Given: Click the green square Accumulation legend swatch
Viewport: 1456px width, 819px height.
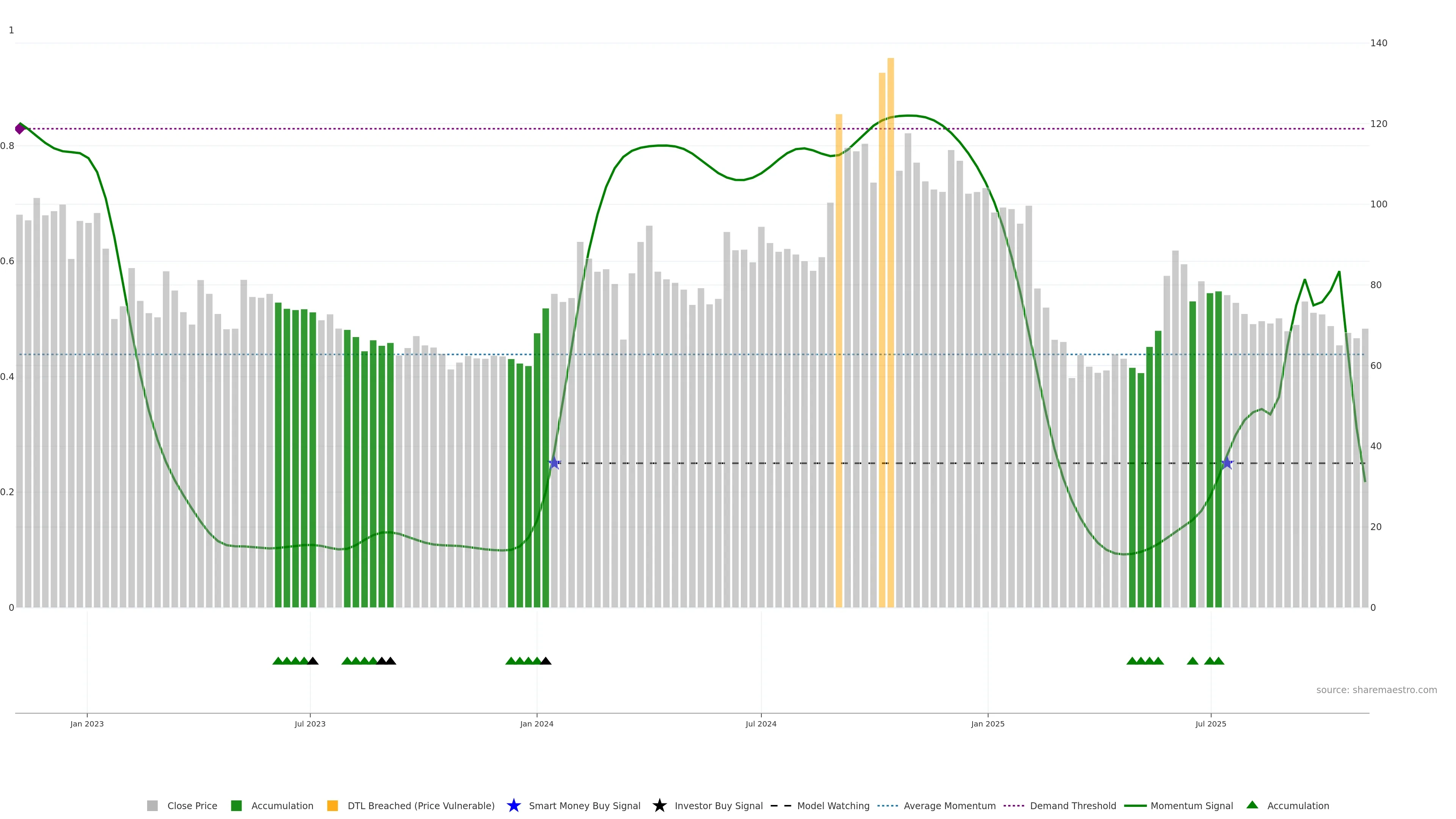Looking at the screenshot, I should pos(236,805).
